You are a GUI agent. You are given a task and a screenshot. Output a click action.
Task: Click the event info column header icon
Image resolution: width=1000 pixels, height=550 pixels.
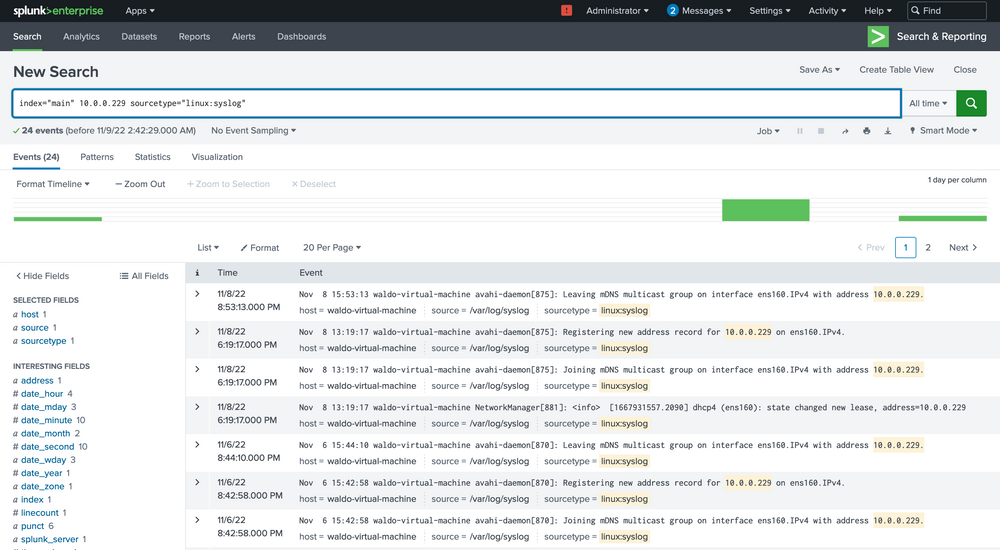(197, 272)
